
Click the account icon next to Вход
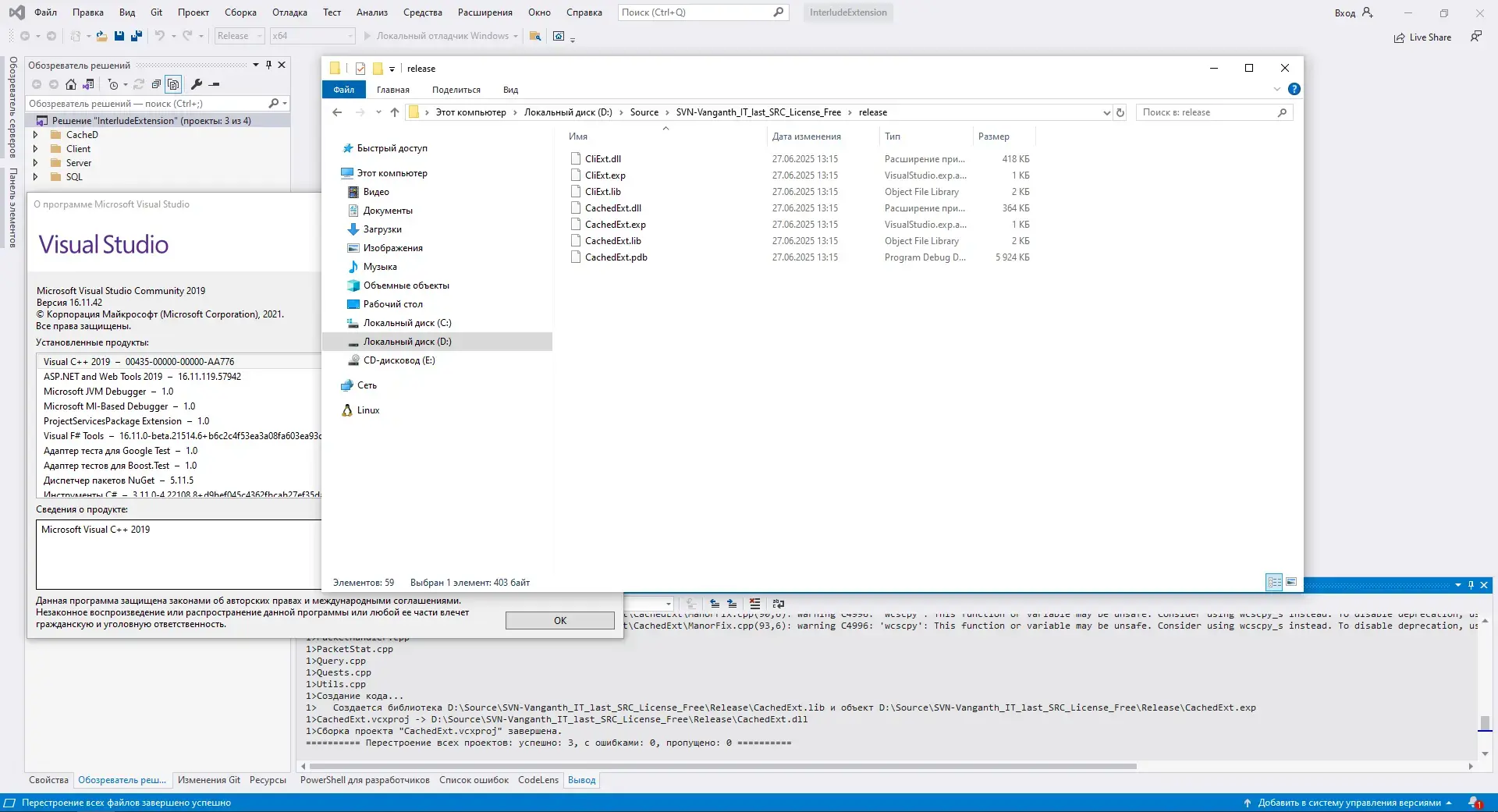coord(1368,12)
